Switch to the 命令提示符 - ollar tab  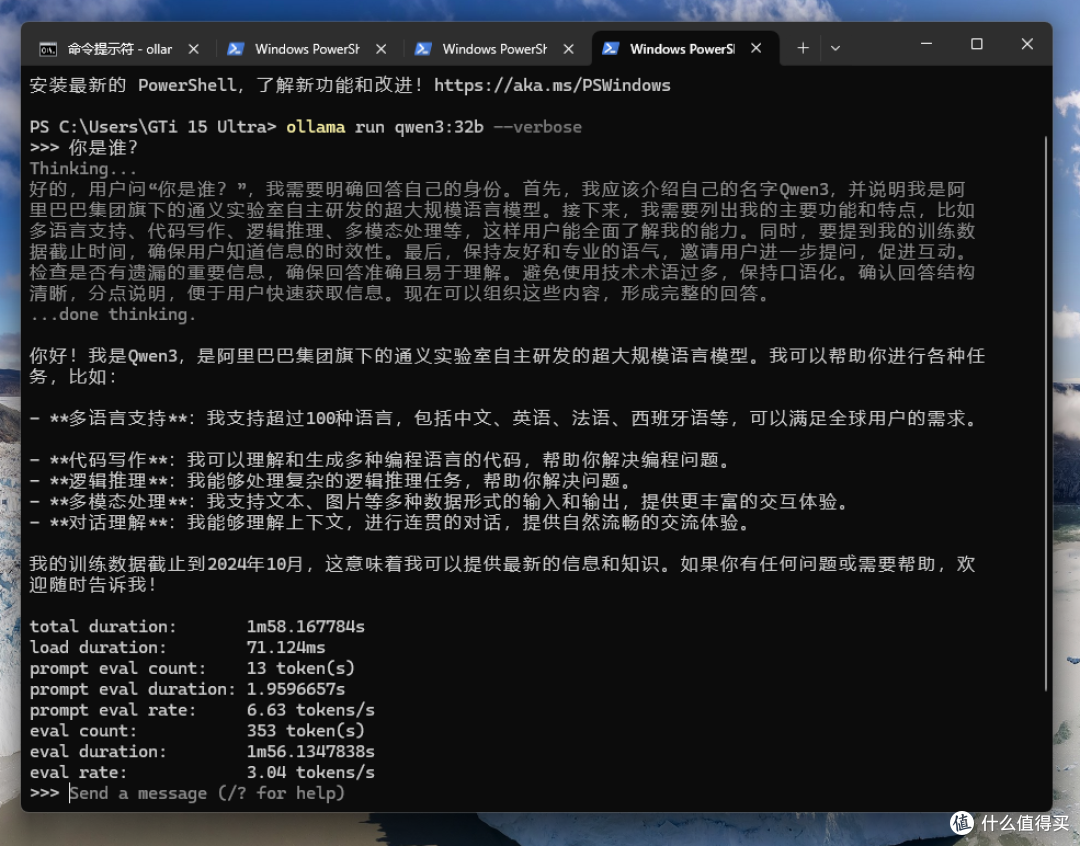pos(119,49)
